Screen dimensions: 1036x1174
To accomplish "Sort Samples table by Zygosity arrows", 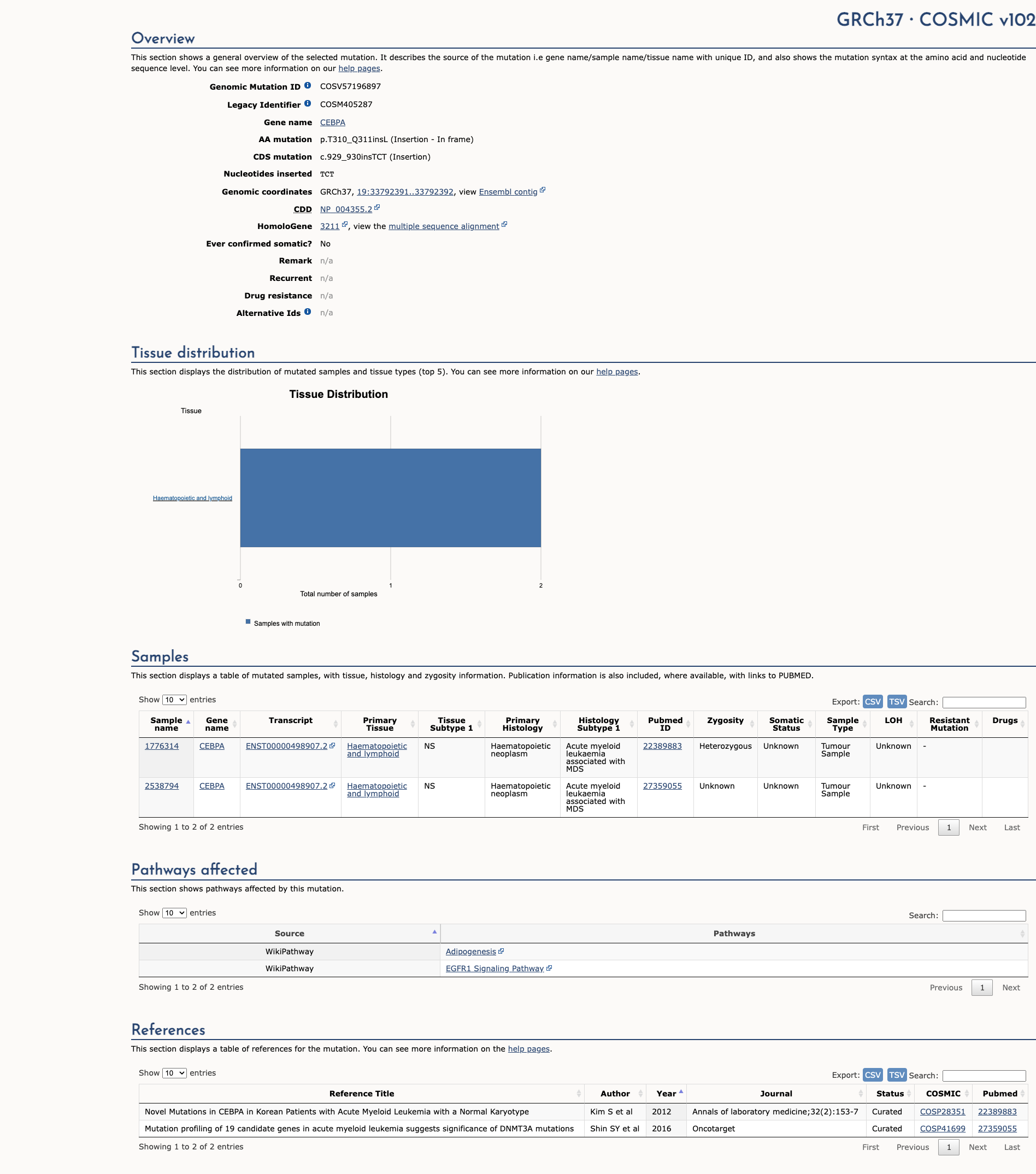I will [x=752, y=724].
